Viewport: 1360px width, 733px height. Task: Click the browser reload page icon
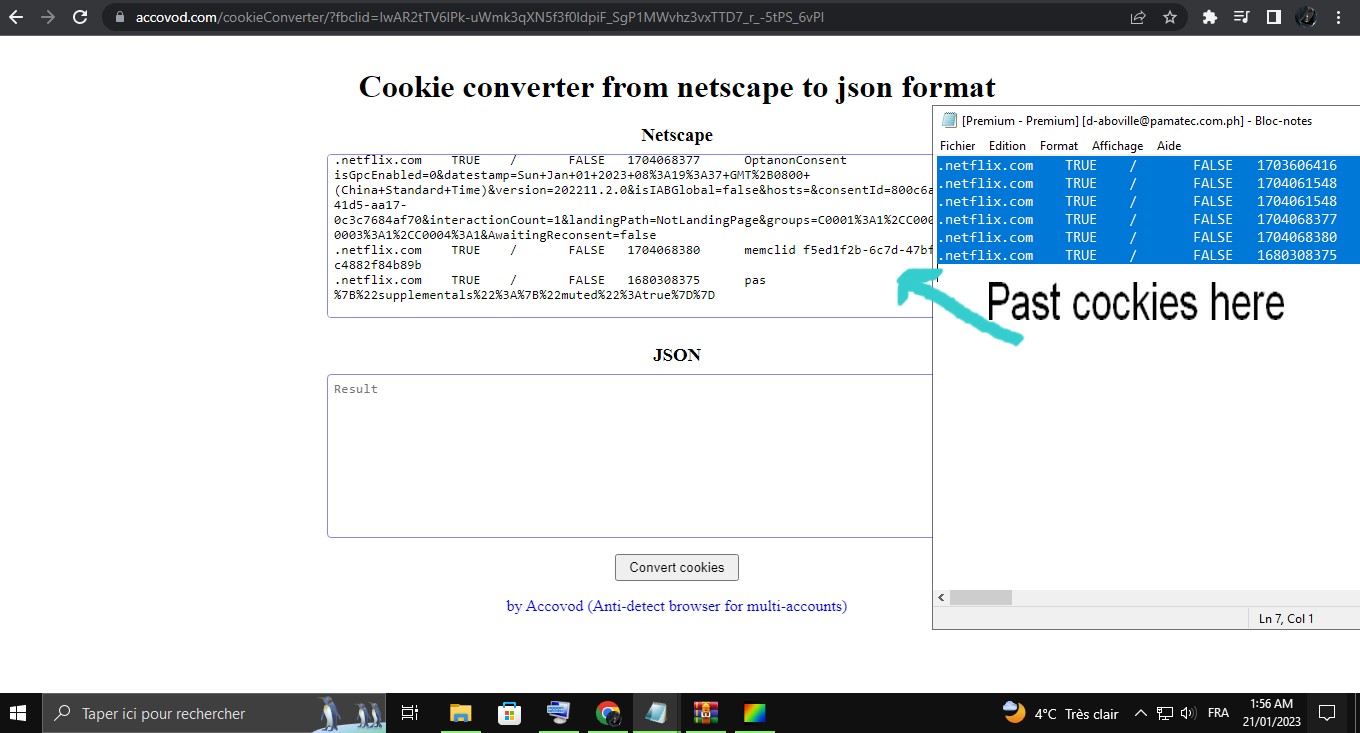point(80,17)
